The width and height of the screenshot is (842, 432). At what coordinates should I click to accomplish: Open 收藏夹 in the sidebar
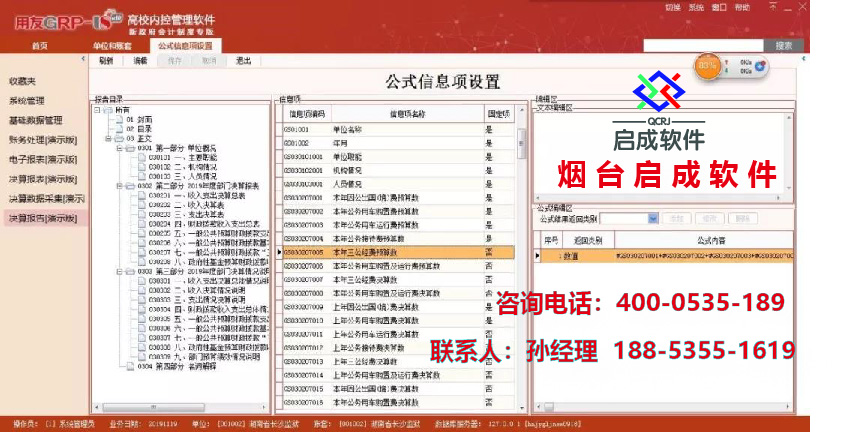tap(22, 81)
